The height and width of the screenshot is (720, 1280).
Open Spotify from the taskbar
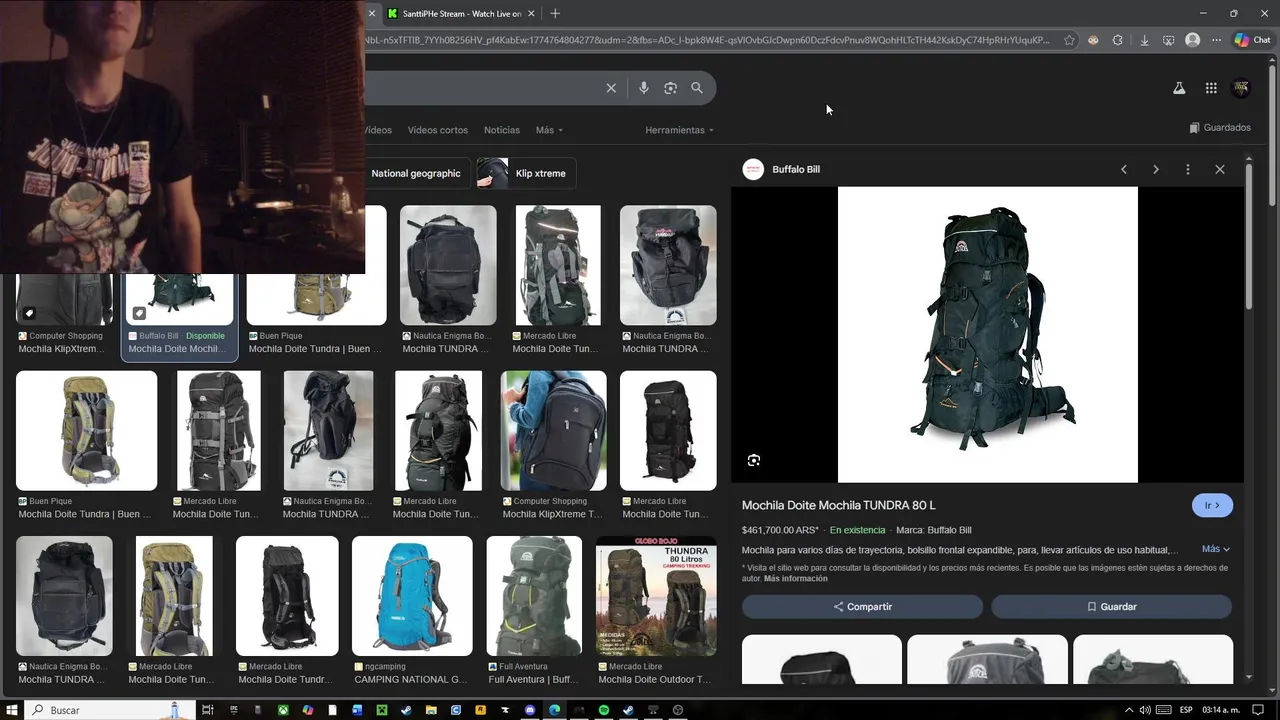(x=604, y=710)
